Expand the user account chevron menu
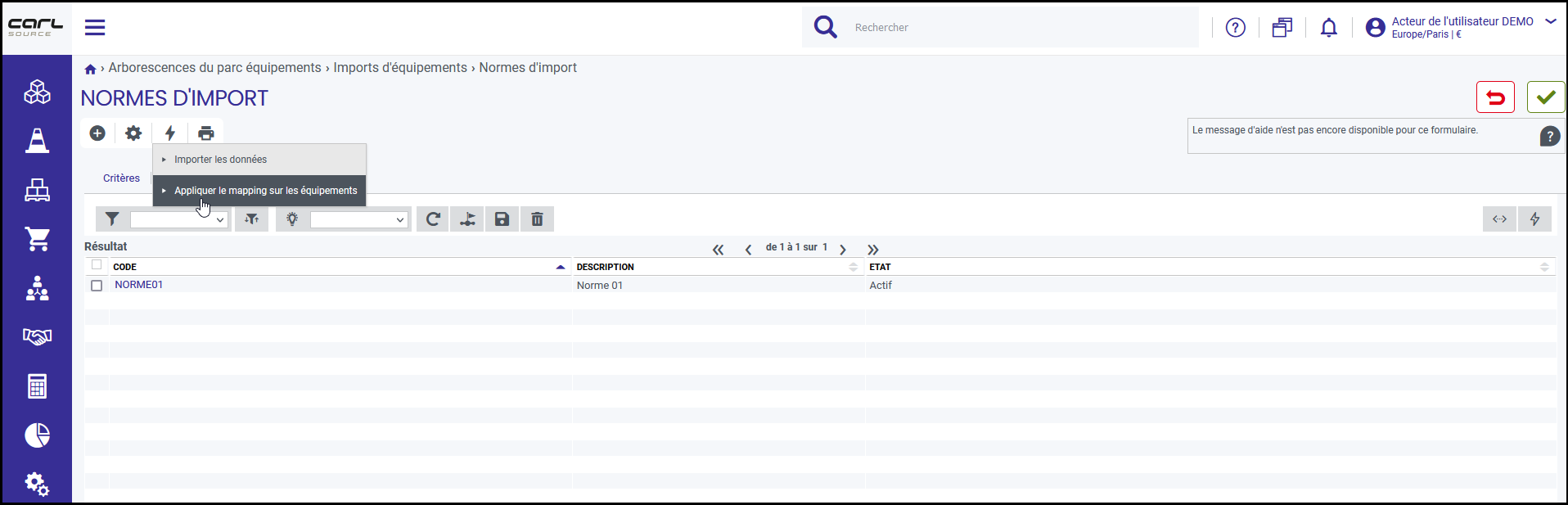Screen dimensions: 1568x505 point(1550,22)
